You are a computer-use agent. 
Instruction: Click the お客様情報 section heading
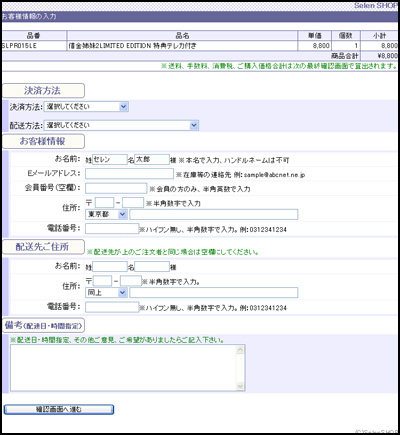(43, 141)
